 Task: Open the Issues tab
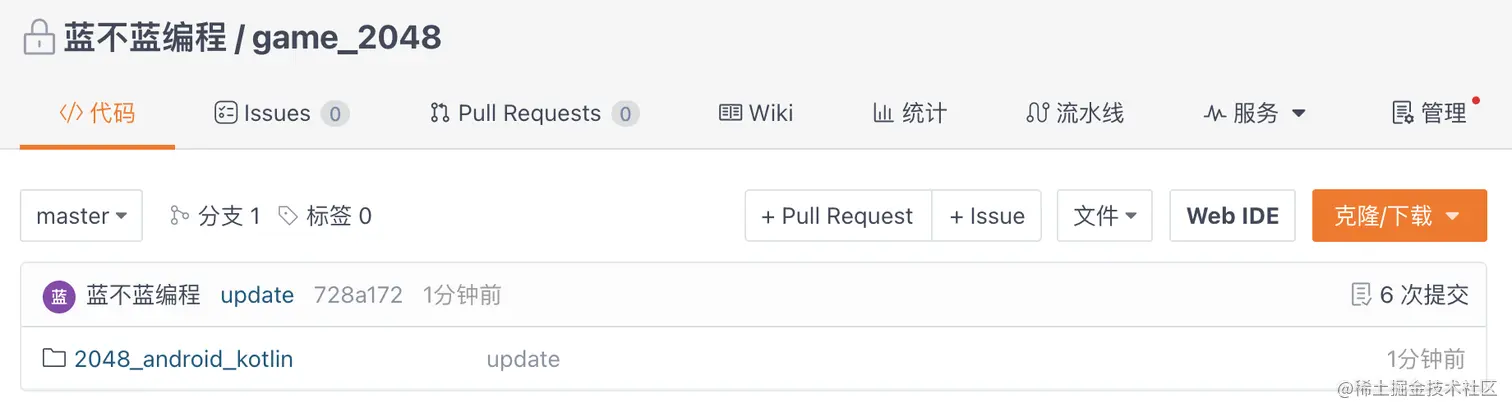pos(281,113)
